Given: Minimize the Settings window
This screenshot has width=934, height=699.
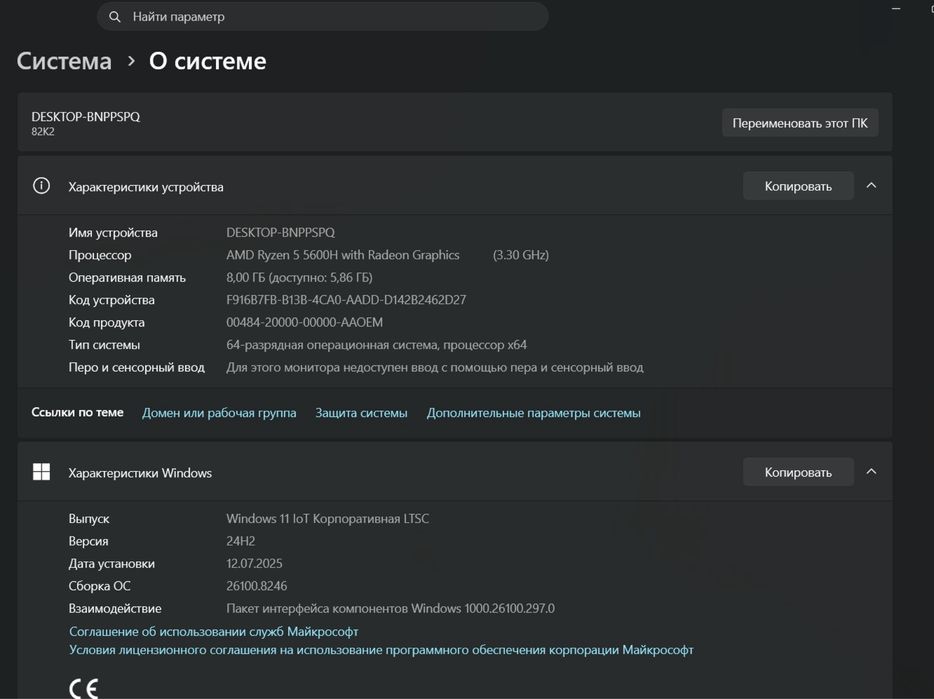Looking at the screenshot, I should (x=896, y=8).
